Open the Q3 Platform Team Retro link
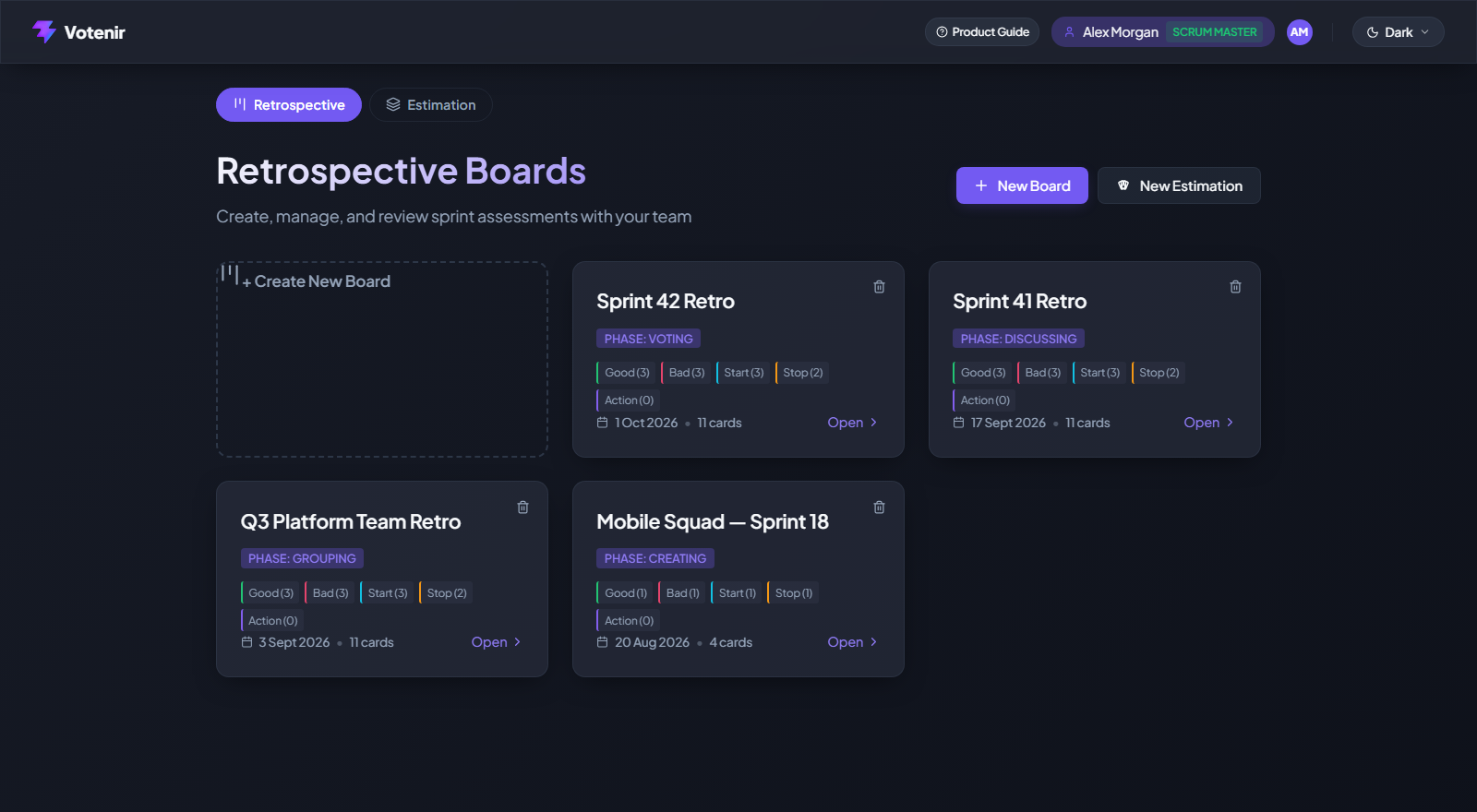Screen dimensions: 1477x812 (x=496, y=642)
